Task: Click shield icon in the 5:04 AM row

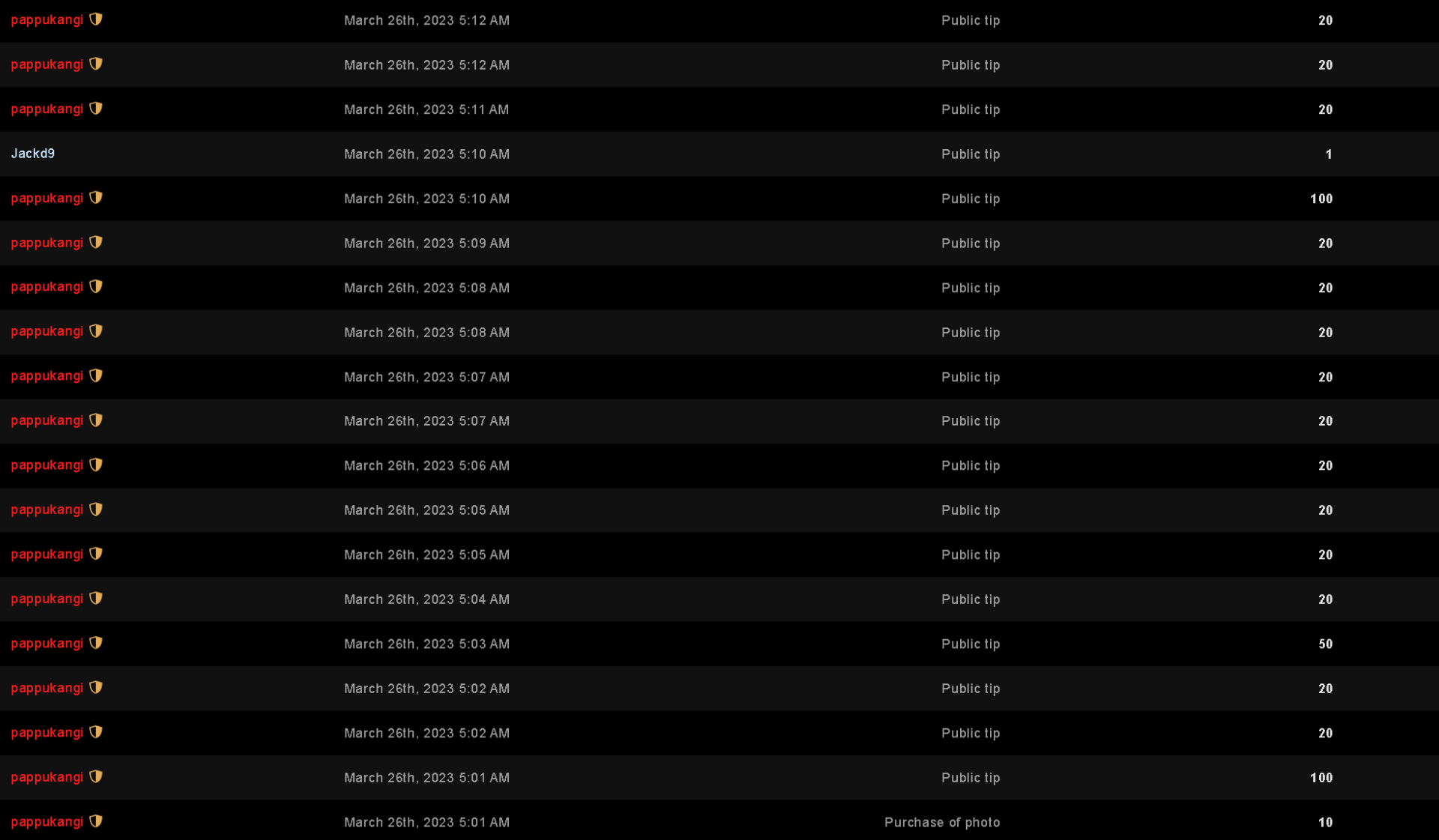Action: click(x=96, y=598)
